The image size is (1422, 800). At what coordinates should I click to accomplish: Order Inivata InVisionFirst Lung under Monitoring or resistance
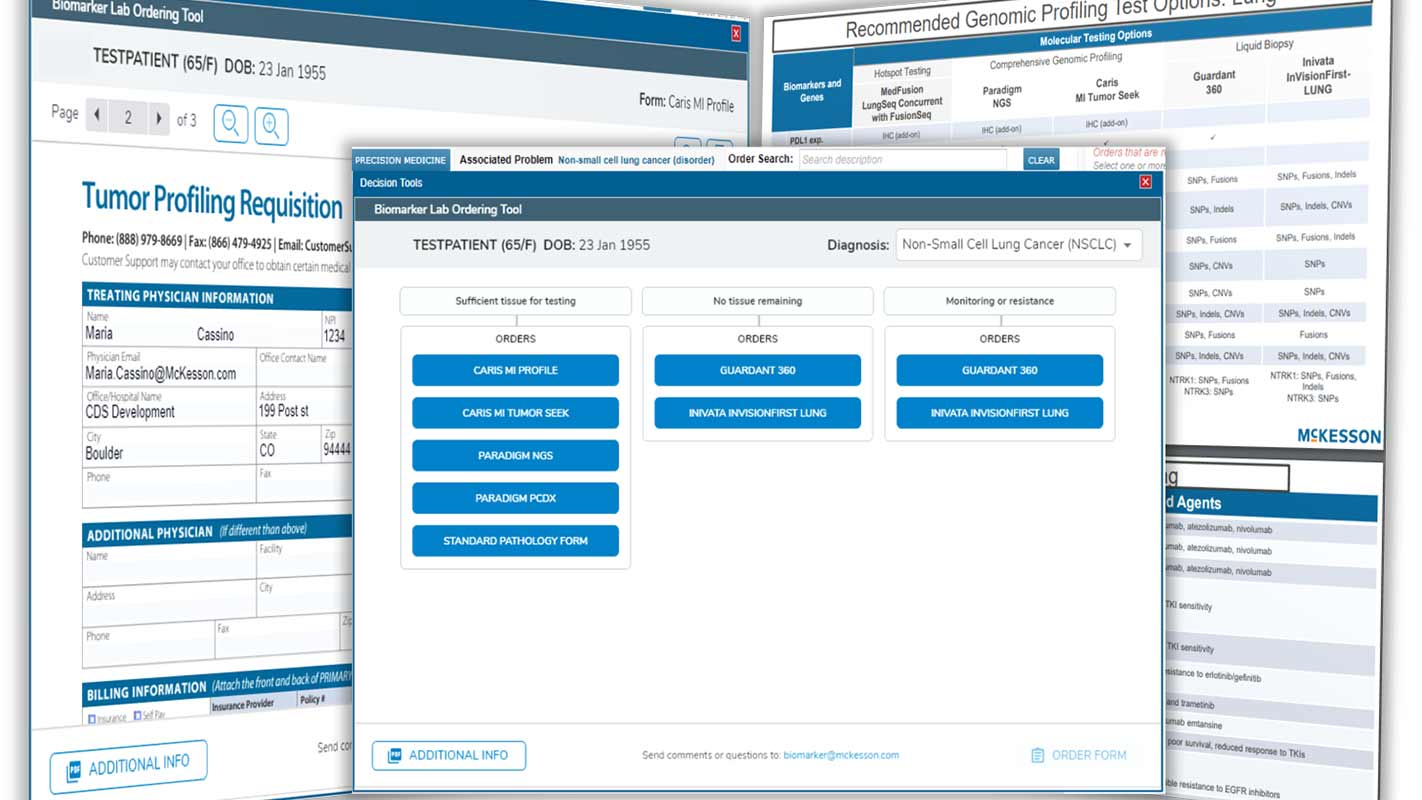[x=1000, y=413]
